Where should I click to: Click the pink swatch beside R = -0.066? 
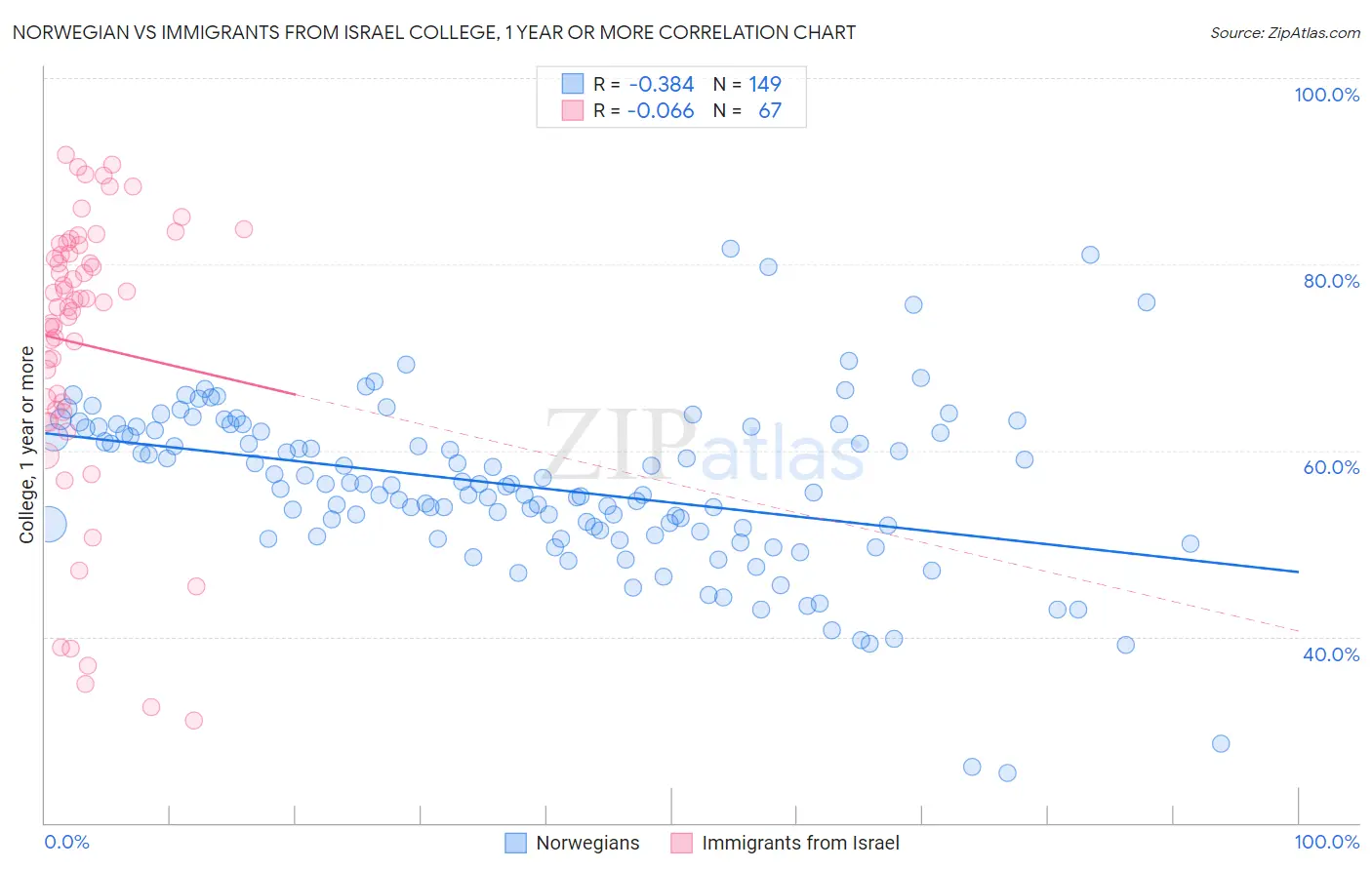coord(572,110)
